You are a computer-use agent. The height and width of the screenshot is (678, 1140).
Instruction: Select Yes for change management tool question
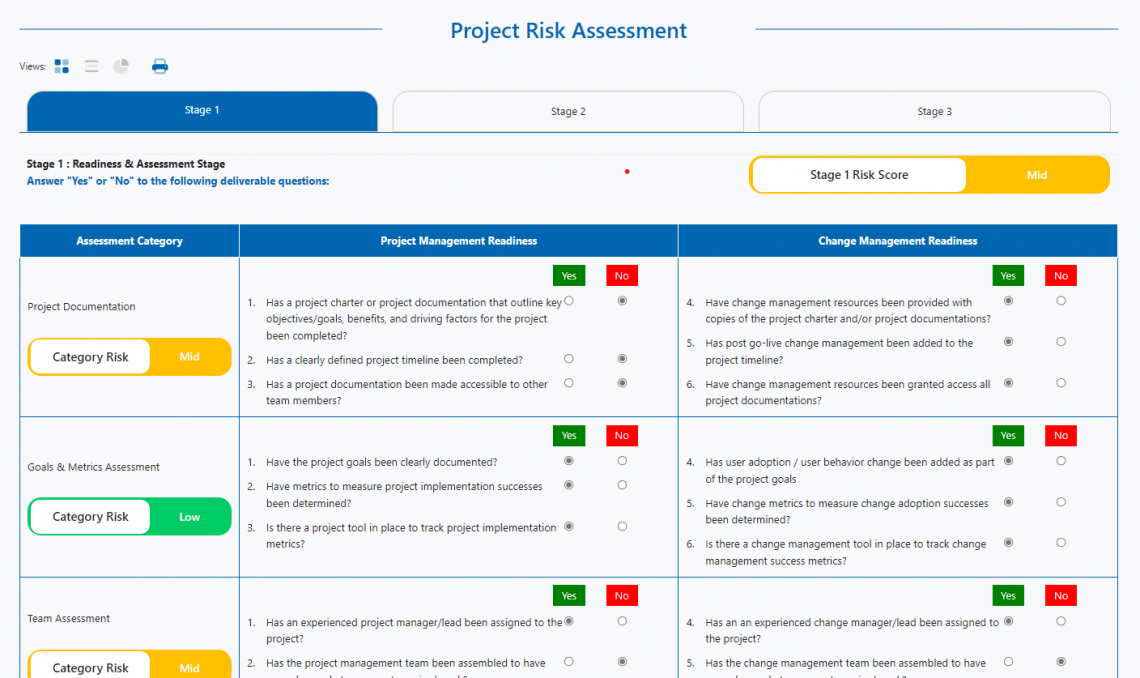(x=1008, y=543)
